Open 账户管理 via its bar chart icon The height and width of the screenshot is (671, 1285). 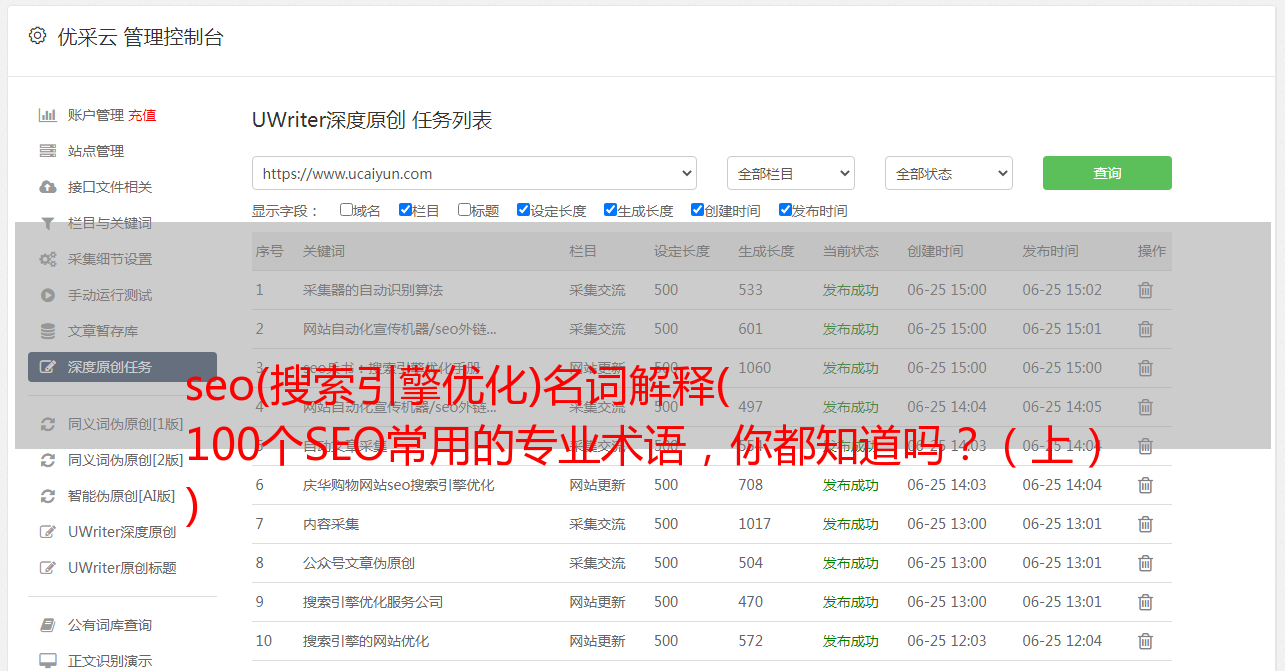(x=47, y=115)
